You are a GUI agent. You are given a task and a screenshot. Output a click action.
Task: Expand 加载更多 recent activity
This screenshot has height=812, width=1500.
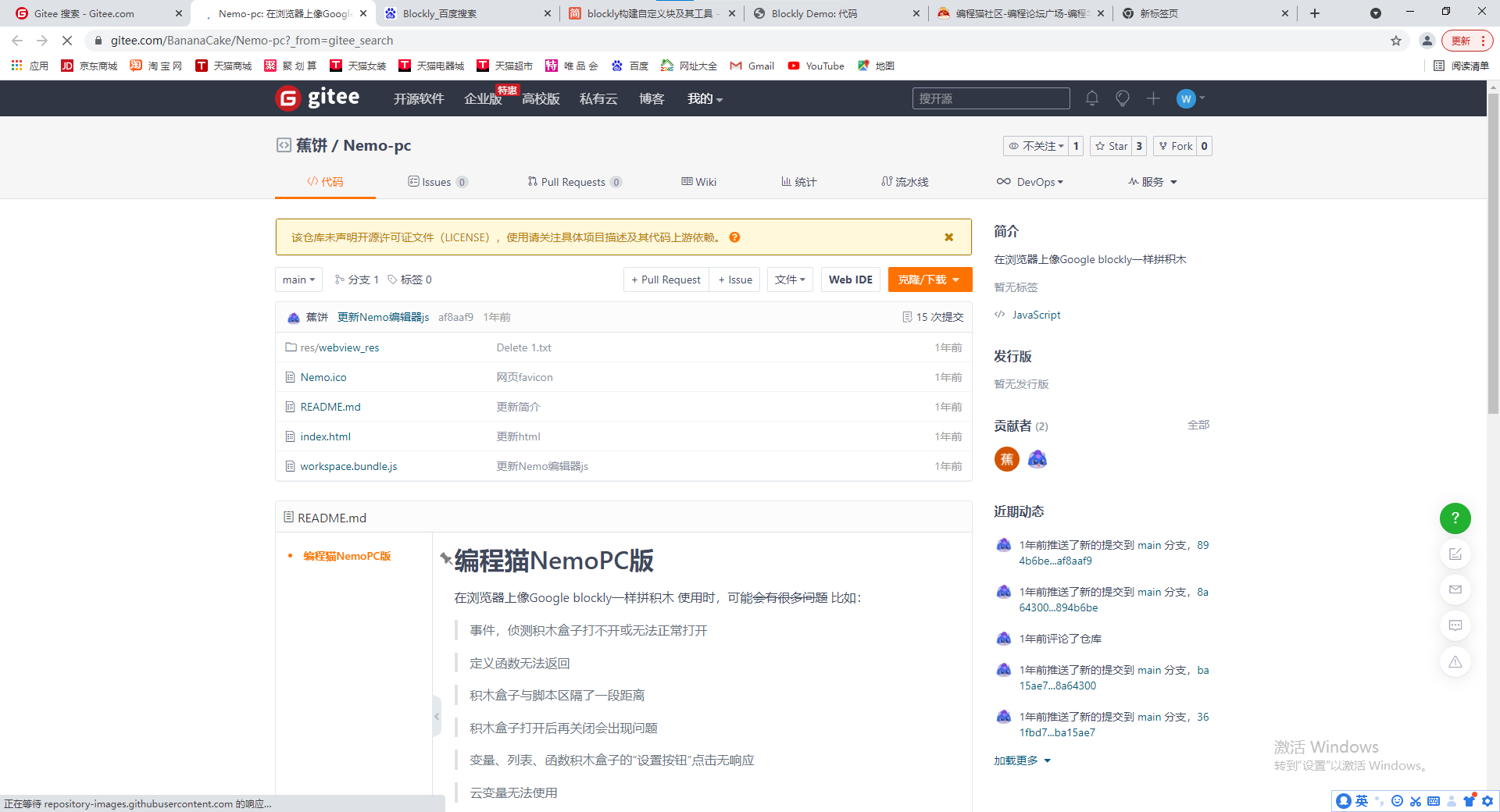click(x=1022, y=760)
